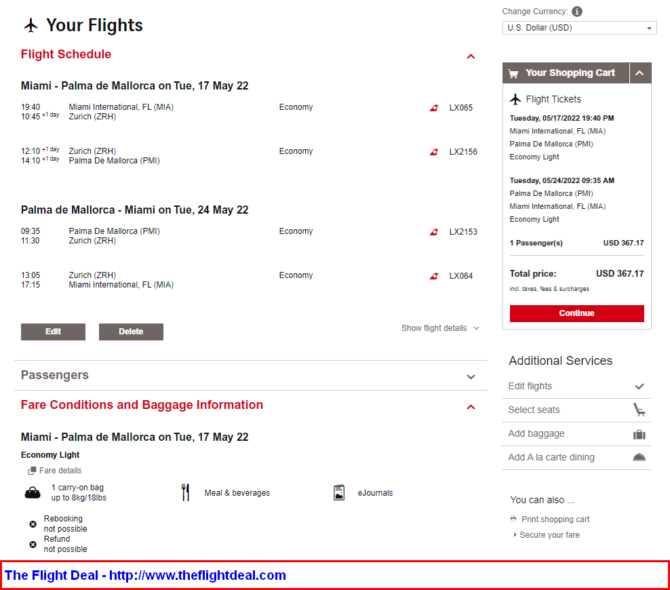
Task: Open Edit flights in Additional Services
Action: pyautogui.click(x=576, y=386)
